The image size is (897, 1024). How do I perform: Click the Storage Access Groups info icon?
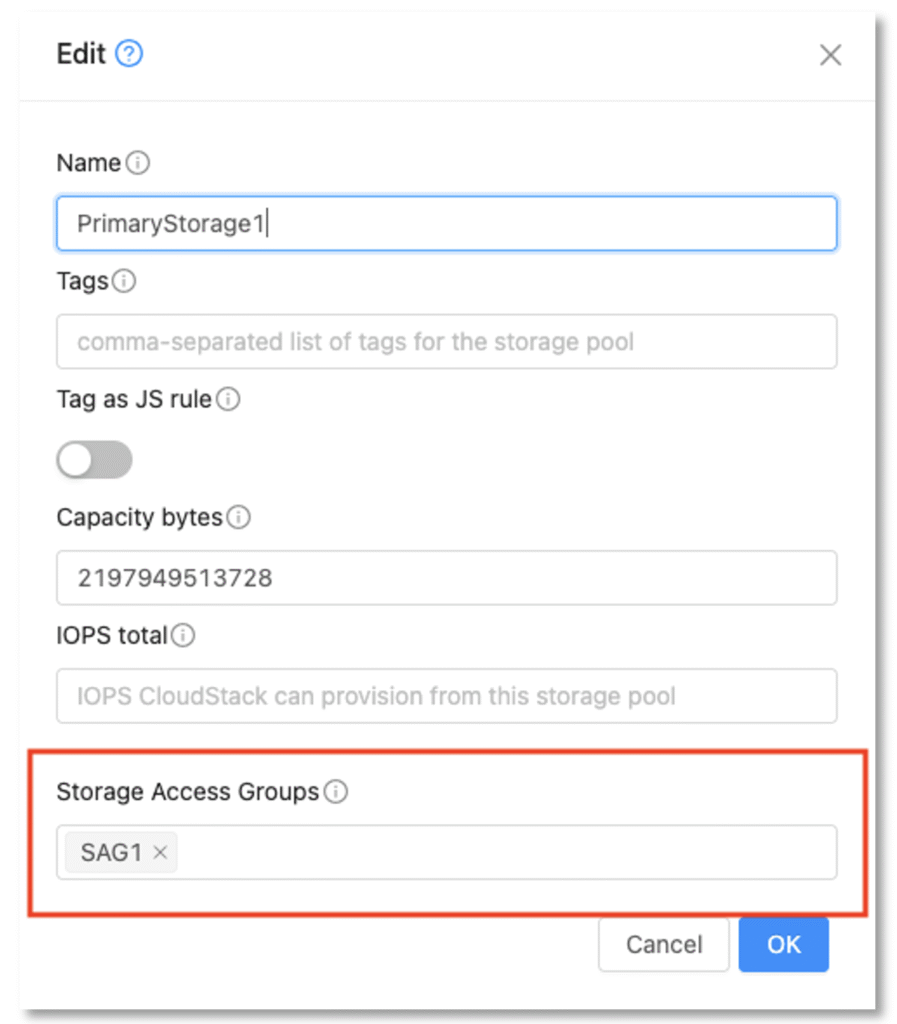click(336, 793)
